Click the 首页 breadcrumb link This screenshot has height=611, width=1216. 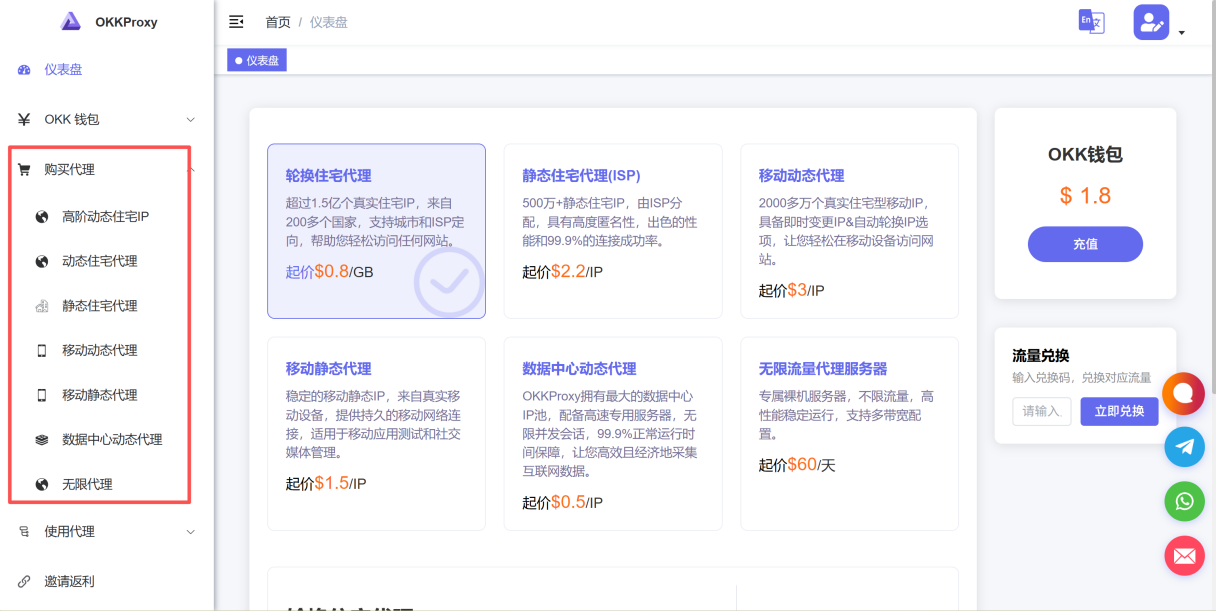[278, 22]
